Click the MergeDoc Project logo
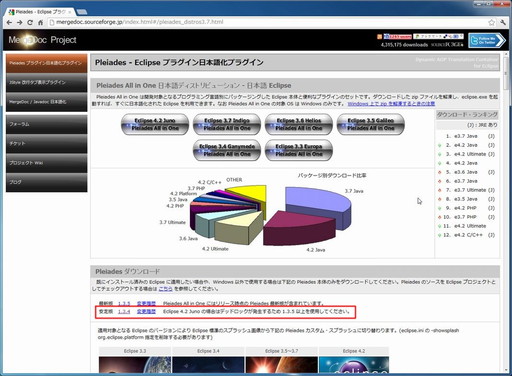Viewport: 512px width, 376px height. coord(42,40)
